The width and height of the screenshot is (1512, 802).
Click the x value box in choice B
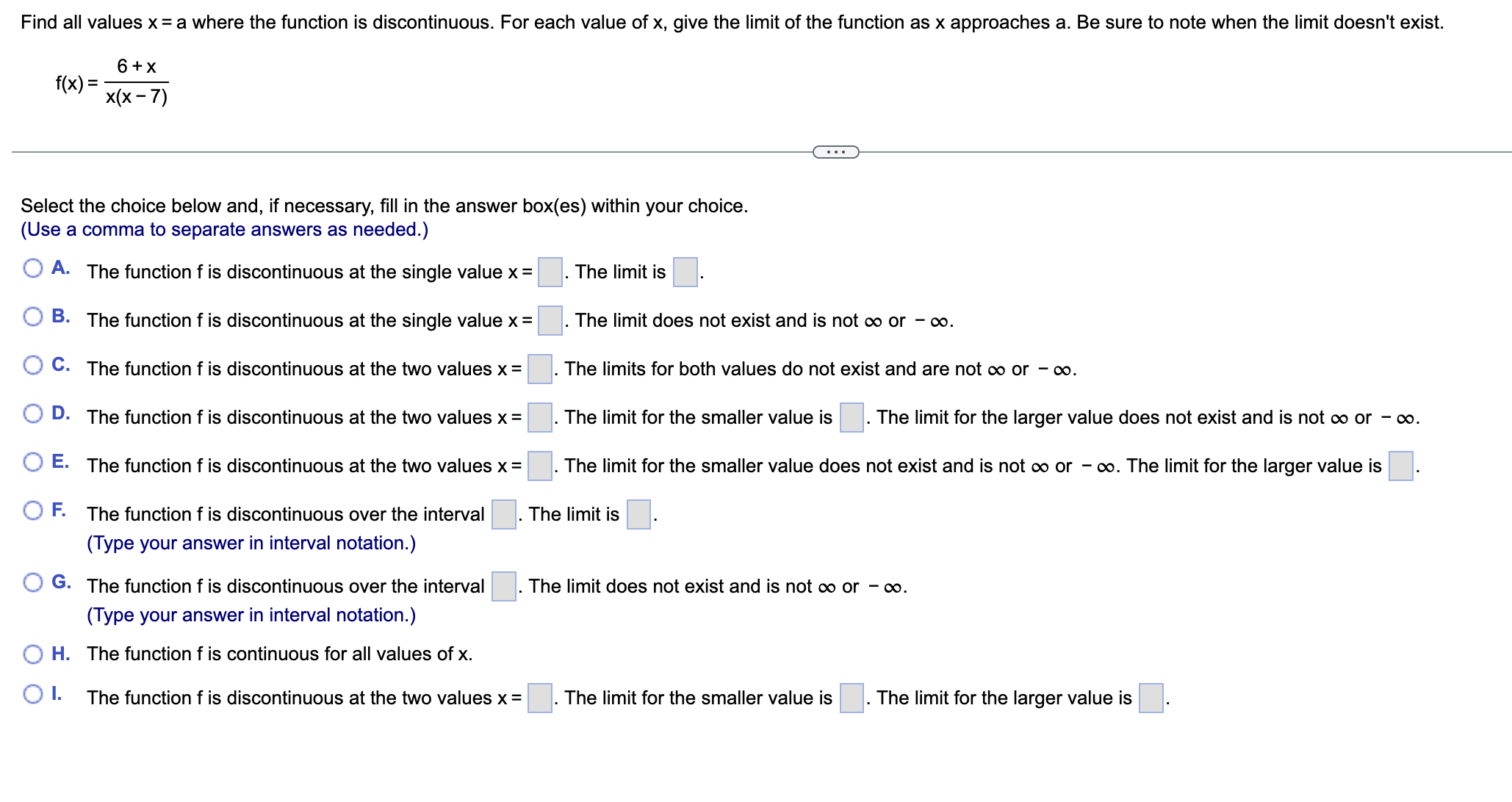tap(549, 319)
